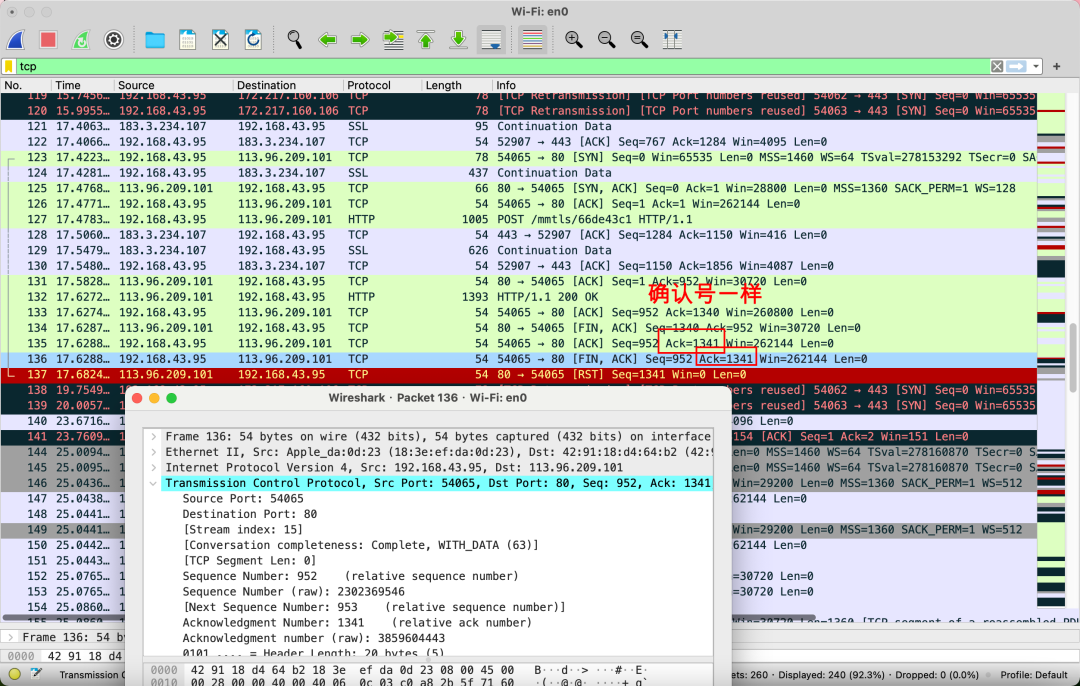Click the packet list horizontal scrollbar

click(408, 618)
